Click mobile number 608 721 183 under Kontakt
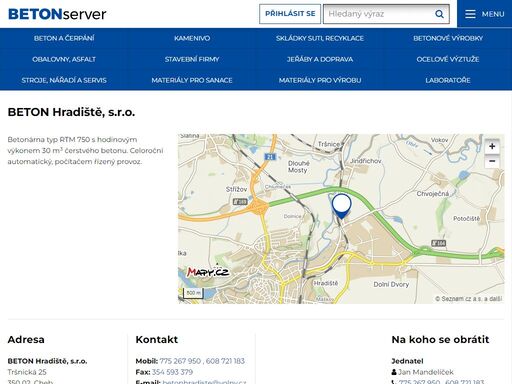Screen dimensions: 512x384 [x=225, y=361]
